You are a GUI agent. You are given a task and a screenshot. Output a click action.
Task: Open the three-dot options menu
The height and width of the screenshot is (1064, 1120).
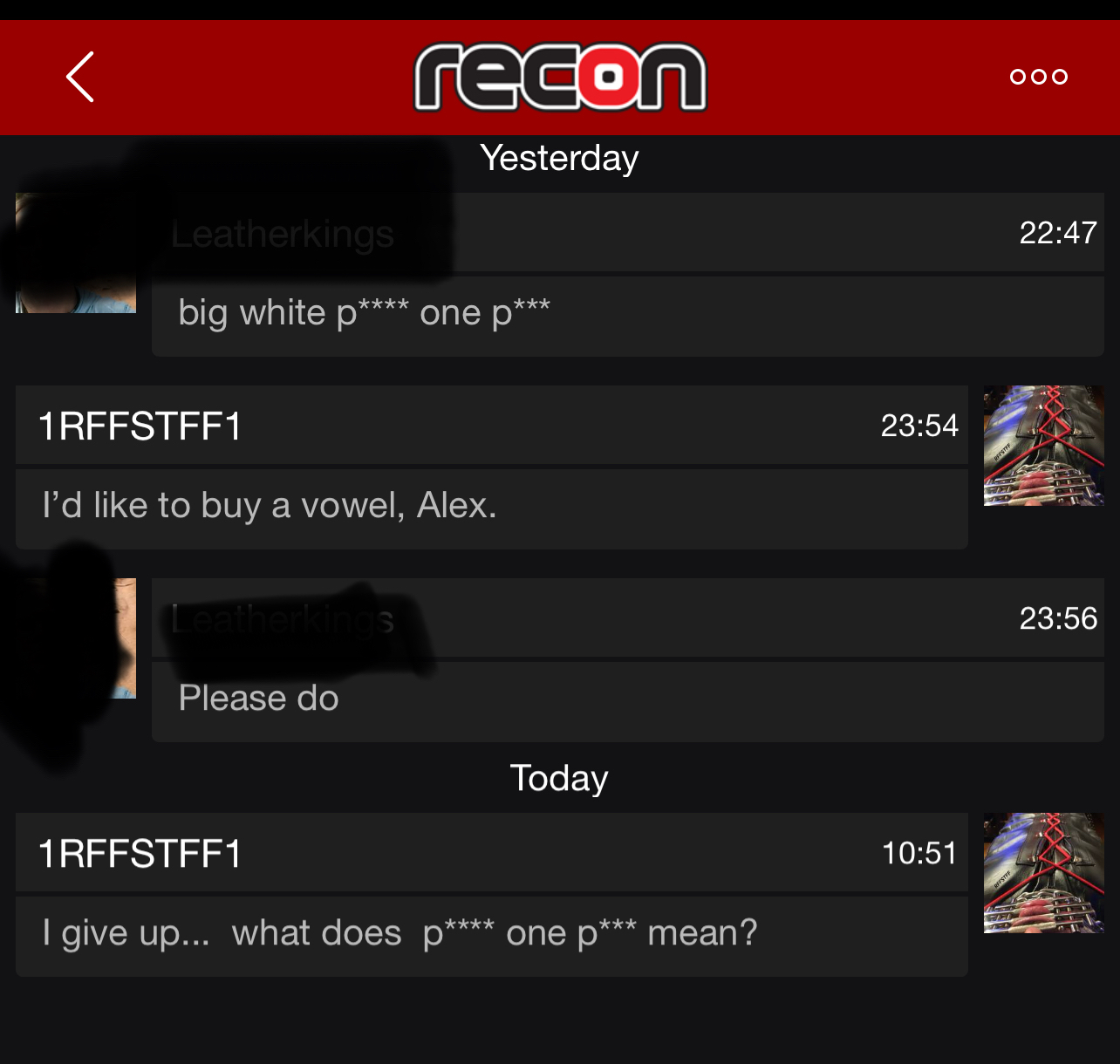coord(1038,77)
